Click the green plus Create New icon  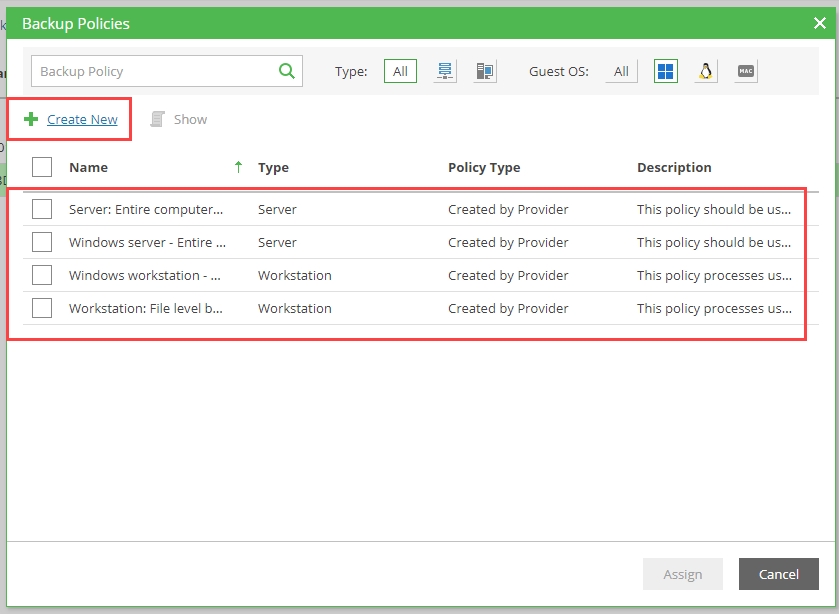click(31, 119)
